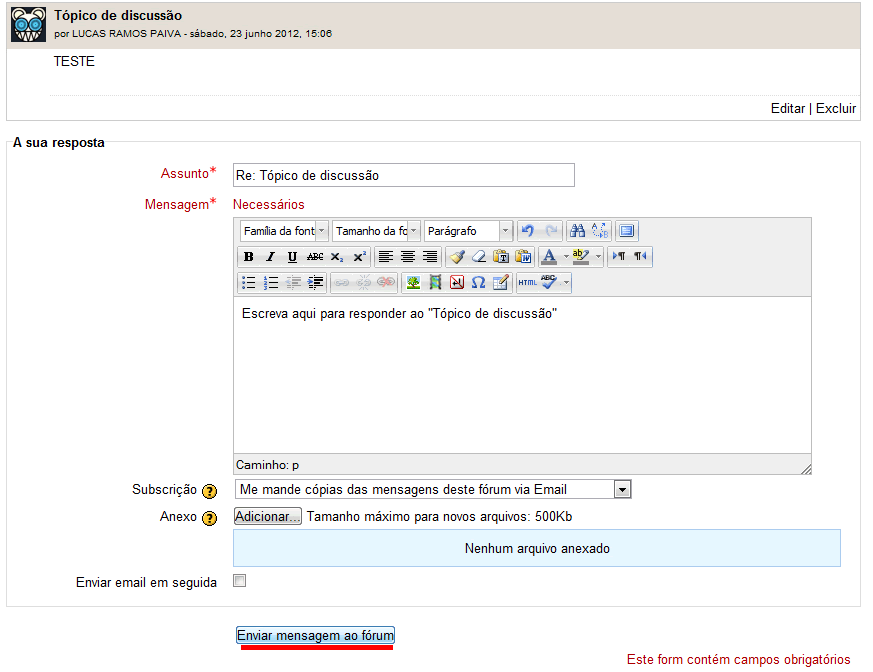Viewport: 873px width, 672px height.
Task: Increase indent of paragraph
Action: (315, 283)
